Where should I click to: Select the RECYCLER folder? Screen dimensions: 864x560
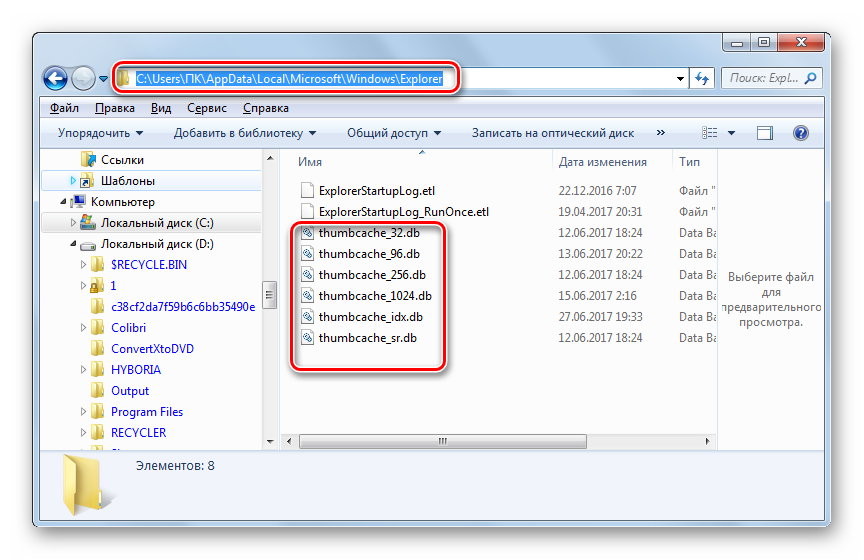[x=138, y=433]
